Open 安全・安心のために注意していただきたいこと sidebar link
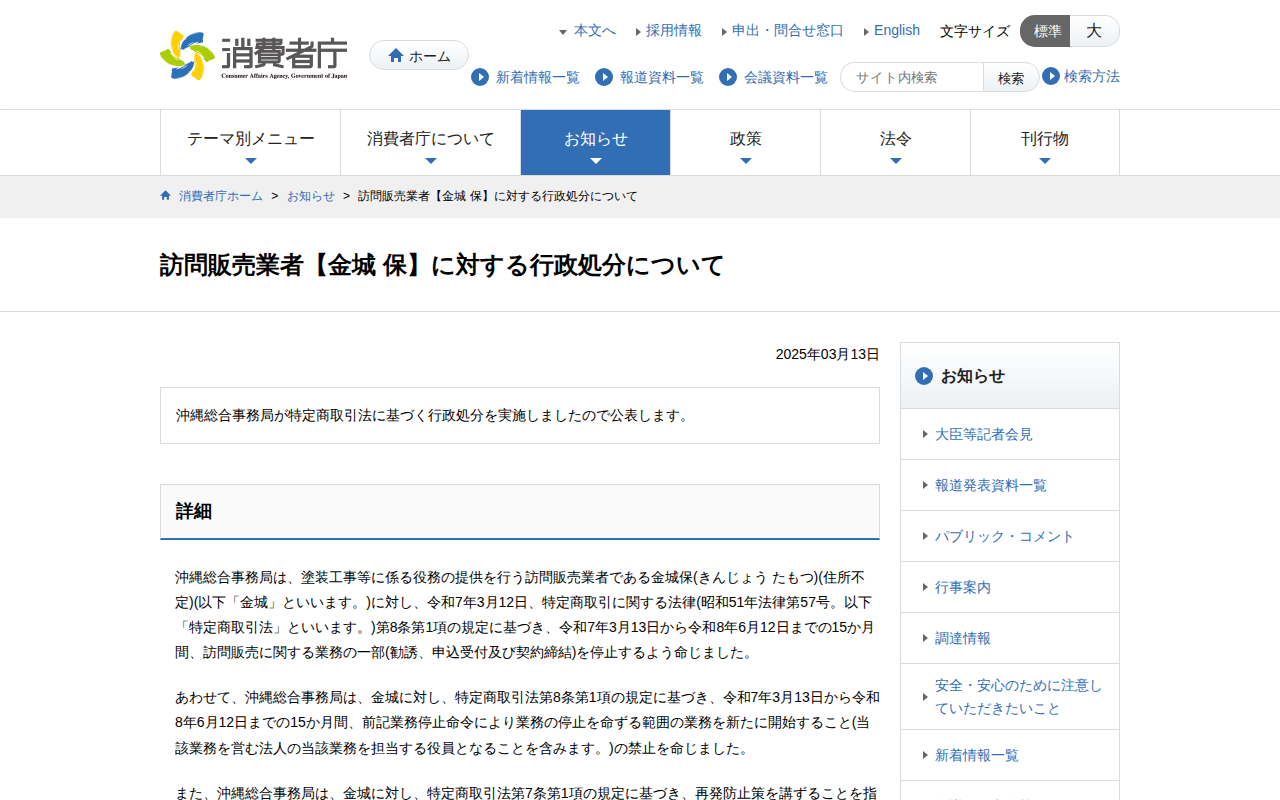The image size is (1280, 800). (x=1019, y=697)
